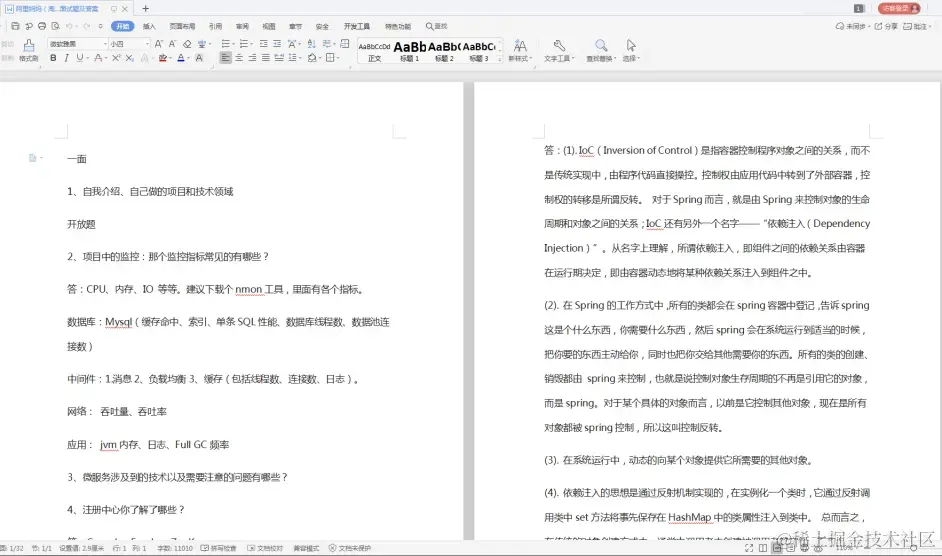Open the font size dropdown 小四

[x=147, y=44]
